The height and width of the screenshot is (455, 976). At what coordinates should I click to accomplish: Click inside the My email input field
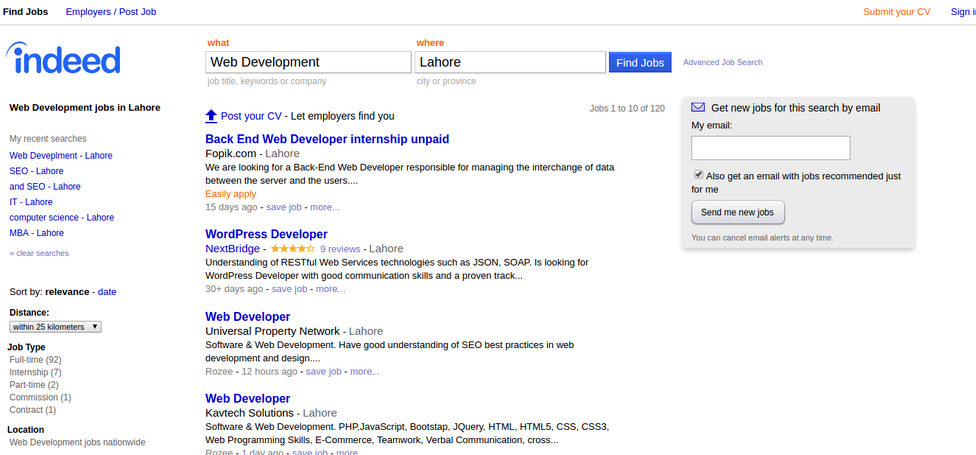(770, 148)
